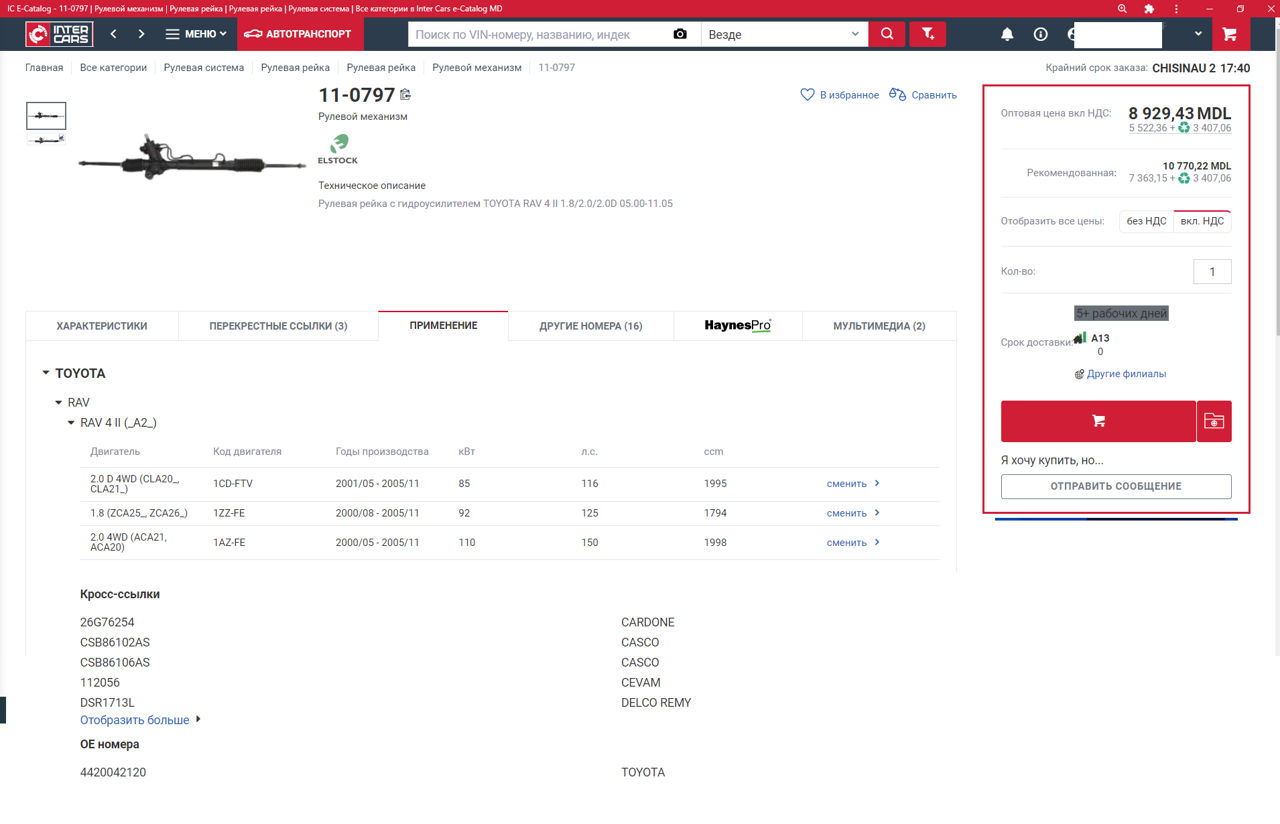Screen dimensions: 1280x824
Task: Expand the user account dropdown arrow
Action: 1198,34
